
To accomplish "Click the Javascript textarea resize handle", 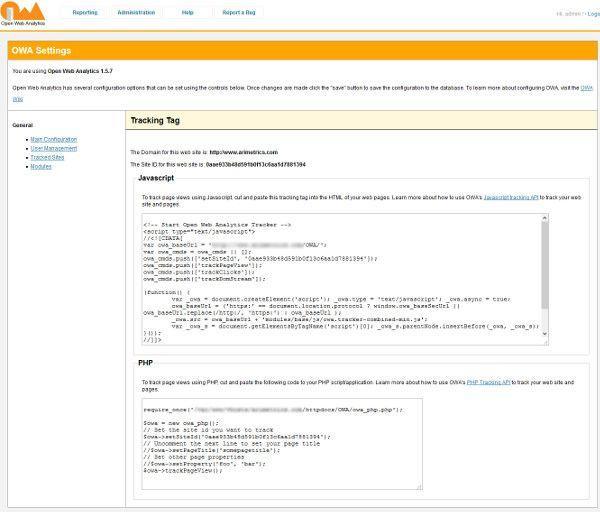I will point(546,342).
